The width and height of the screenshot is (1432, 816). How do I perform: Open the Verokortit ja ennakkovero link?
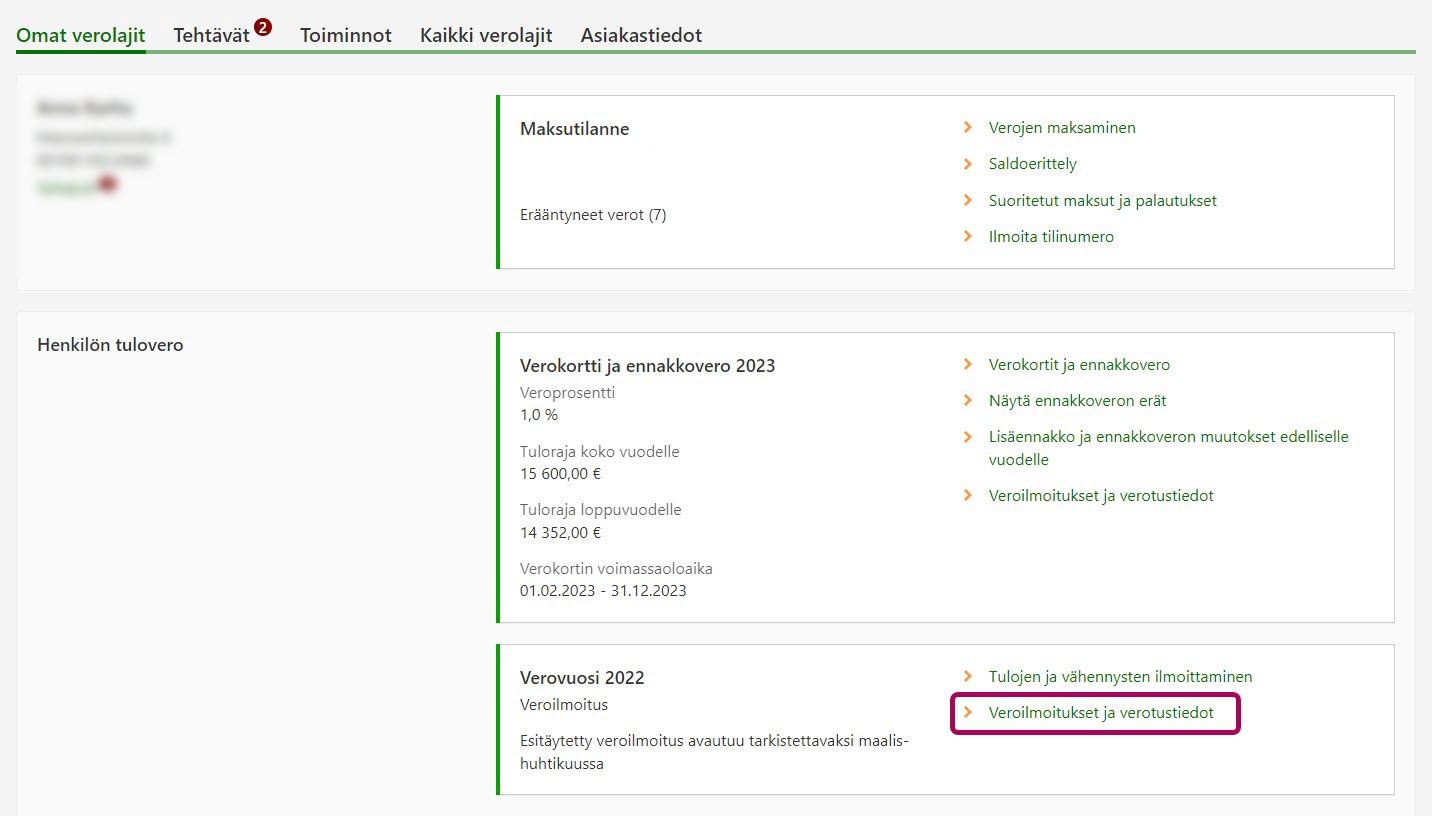(1079, 365)
